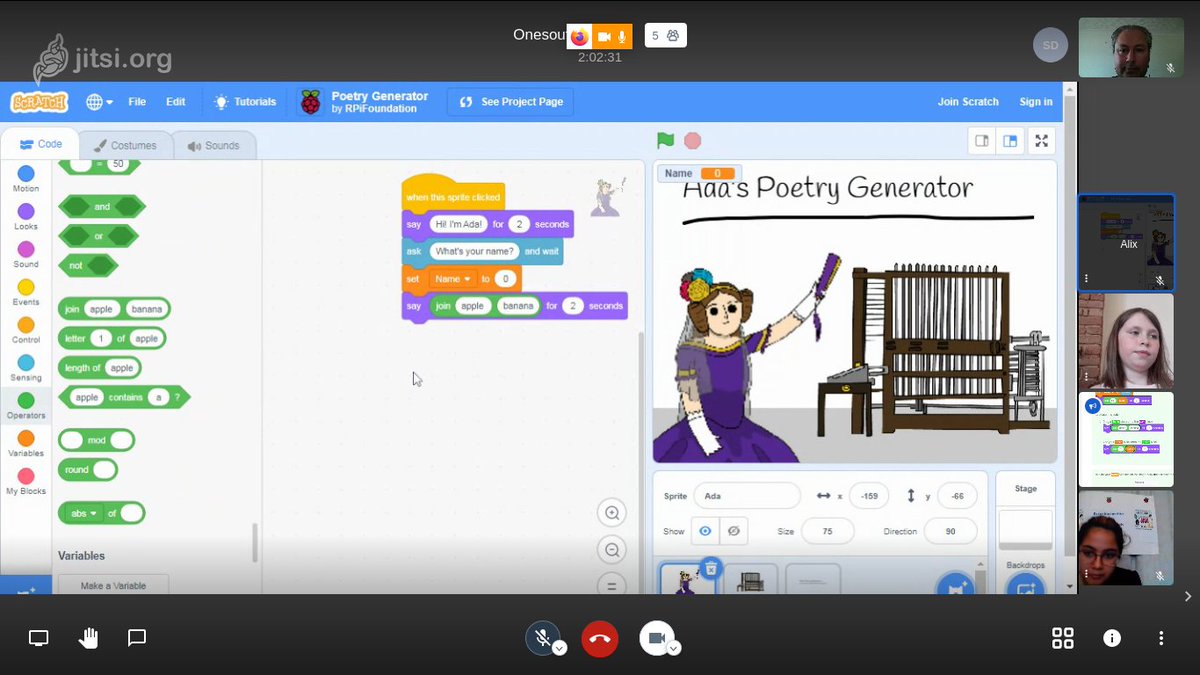Open the camera options arrow
The height and width of the screenshot is (675, 1200).
click(x=674, y=648)
